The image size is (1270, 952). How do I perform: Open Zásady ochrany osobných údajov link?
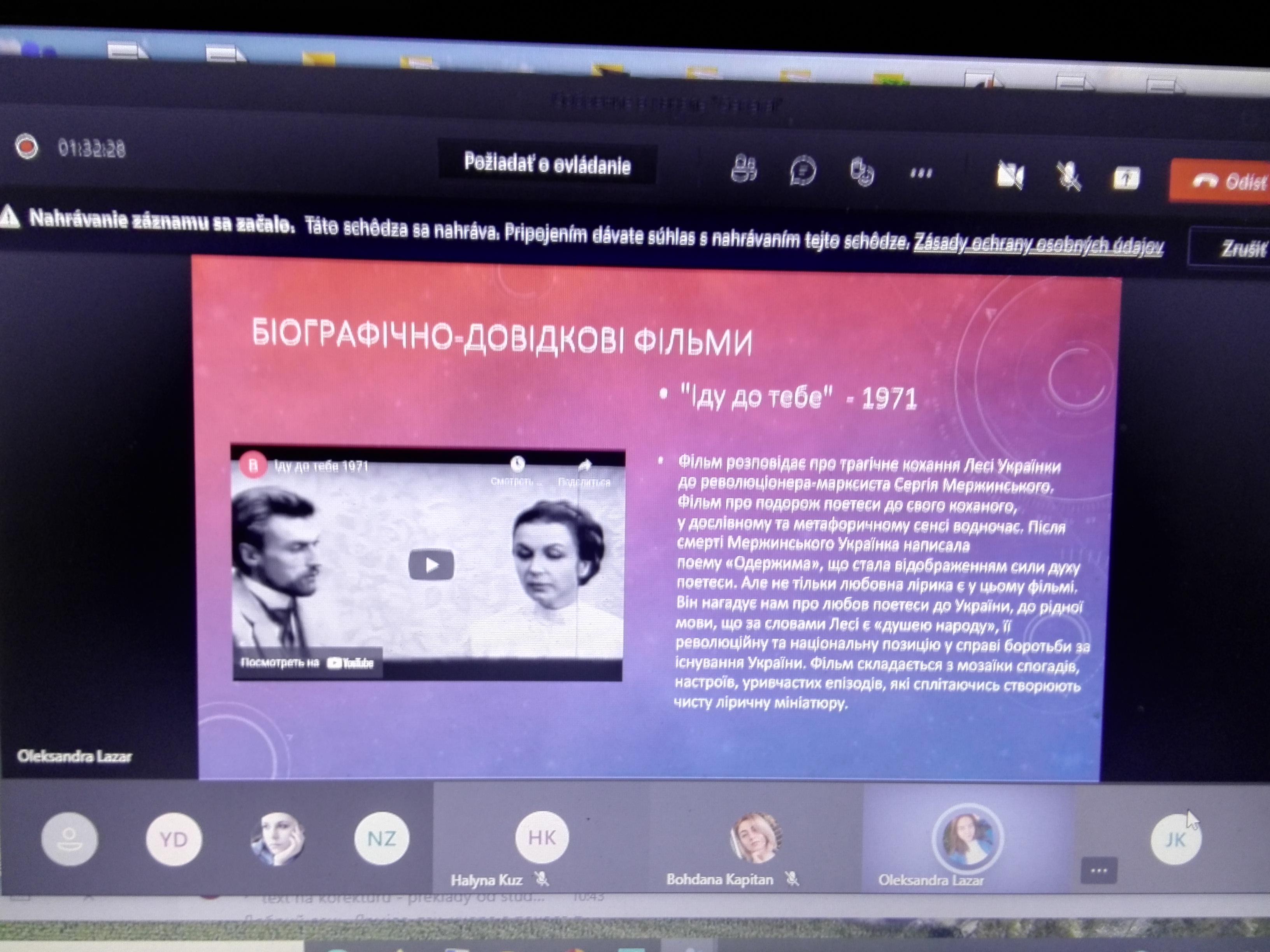[x=1038, y=246]
